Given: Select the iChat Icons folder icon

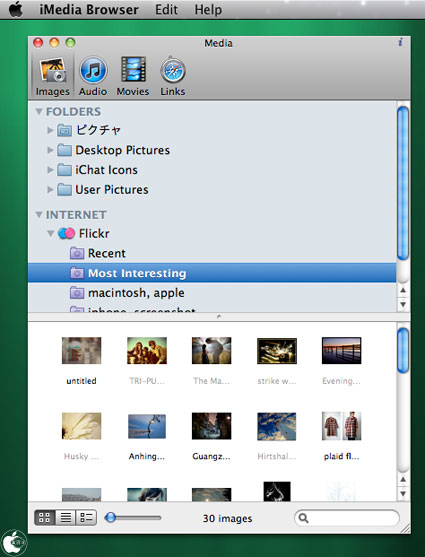Looking at the screenshot, I should point(64,170).
